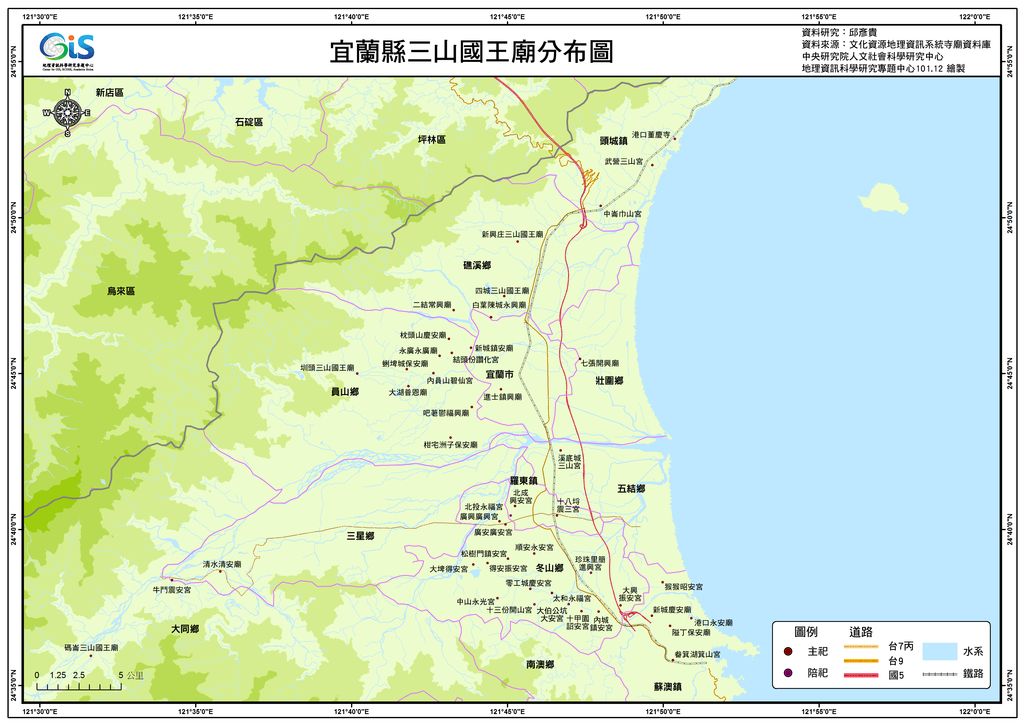The height and width of the screenshot is (725, 1024).
Task: Click the 港口董慶寺 temple marker
Action: tap(674, 139)
